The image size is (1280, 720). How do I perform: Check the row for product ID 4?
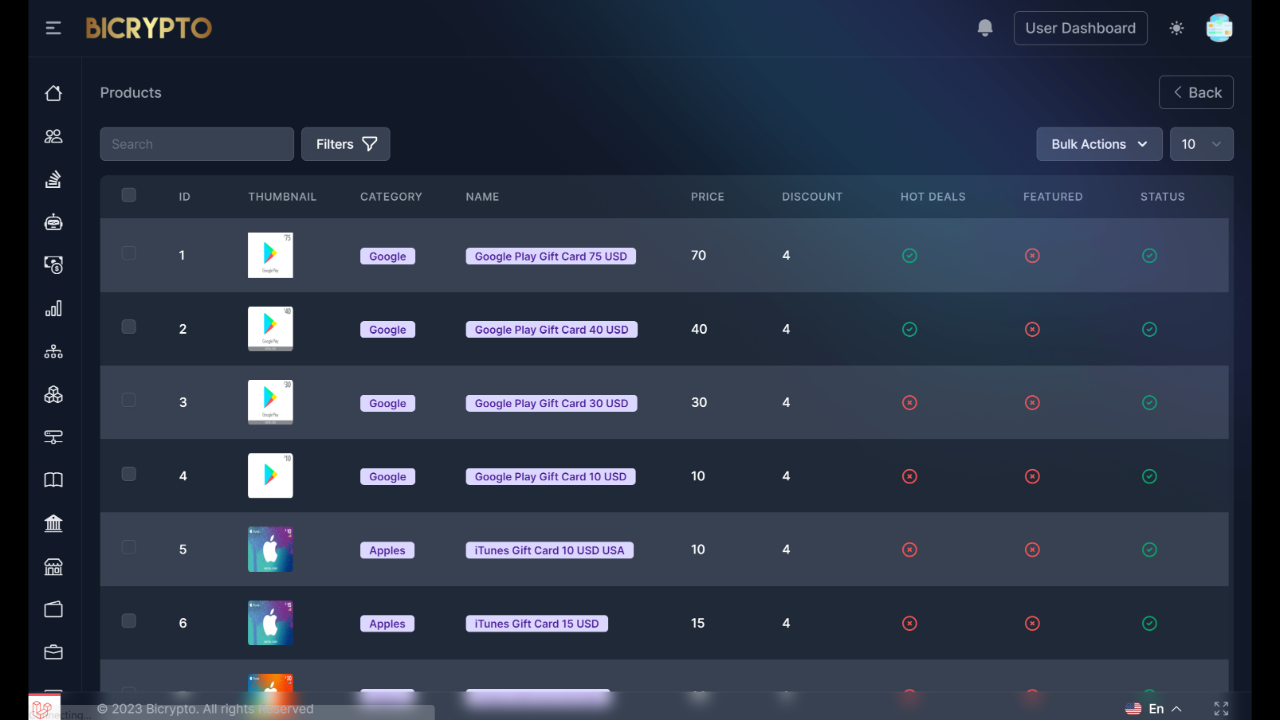(129, 474)
